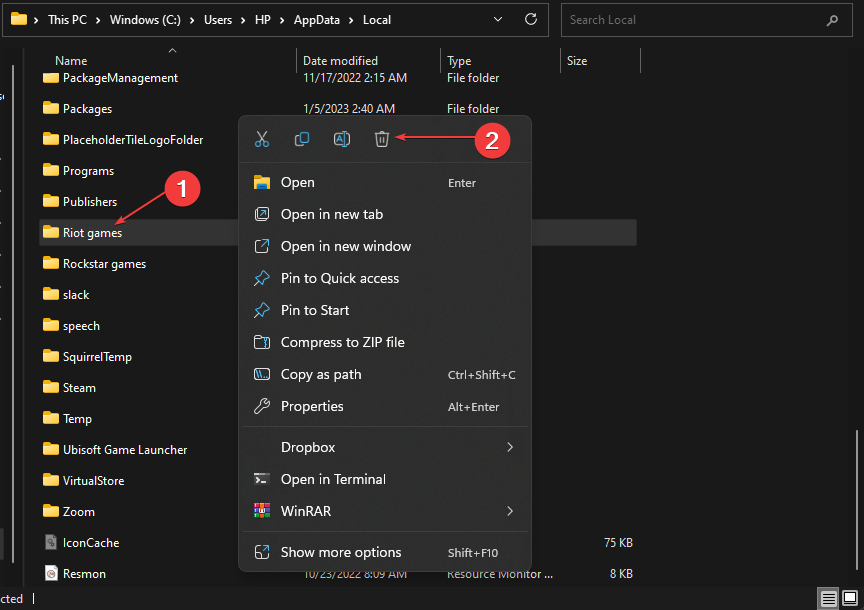Click the WinRAR books icon
The height and width of the screenshot is (610, 864).
coord(262,511)
